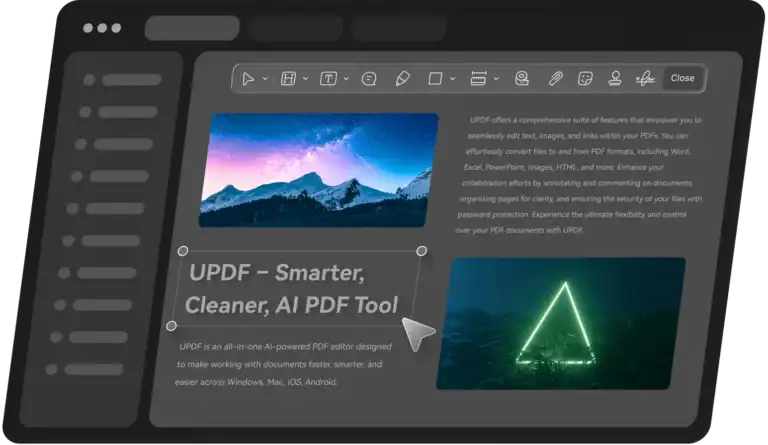The width and height of the screenshot is (768, 445).
Task: Choose the text box tool
Action: (328, 78)
